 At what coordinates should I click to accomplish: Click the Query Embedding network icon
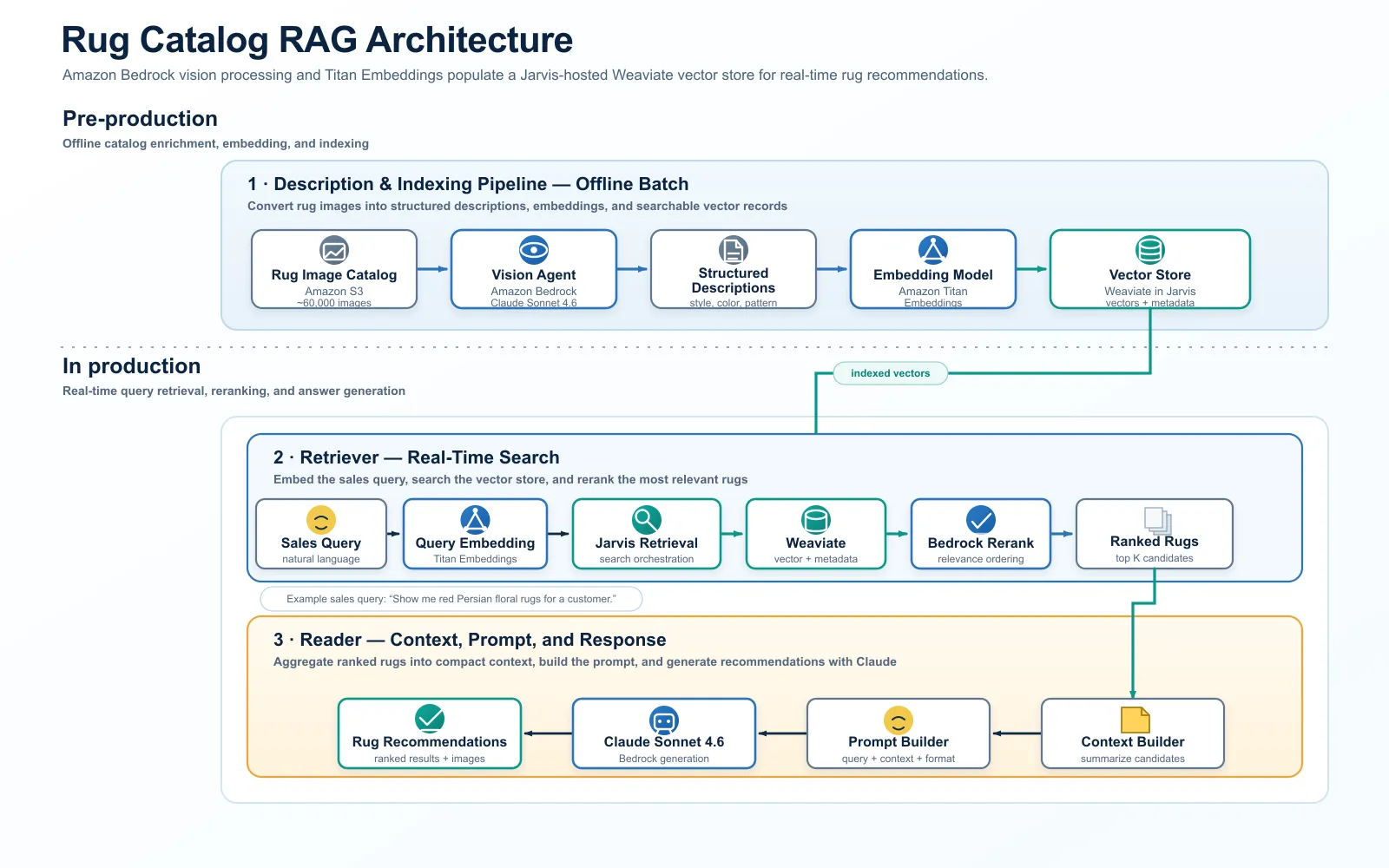(x=475, y=520)
